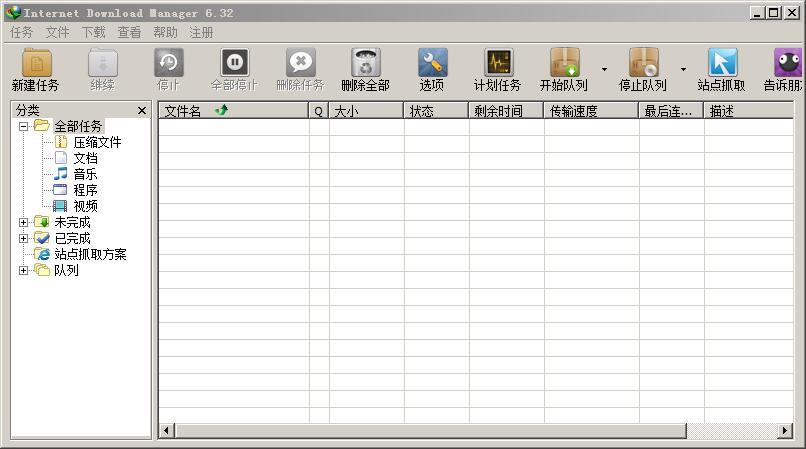Click the stacked folders icon beside 队列
The height and width of the screenshot is (449, 806).
coord(42,270)
